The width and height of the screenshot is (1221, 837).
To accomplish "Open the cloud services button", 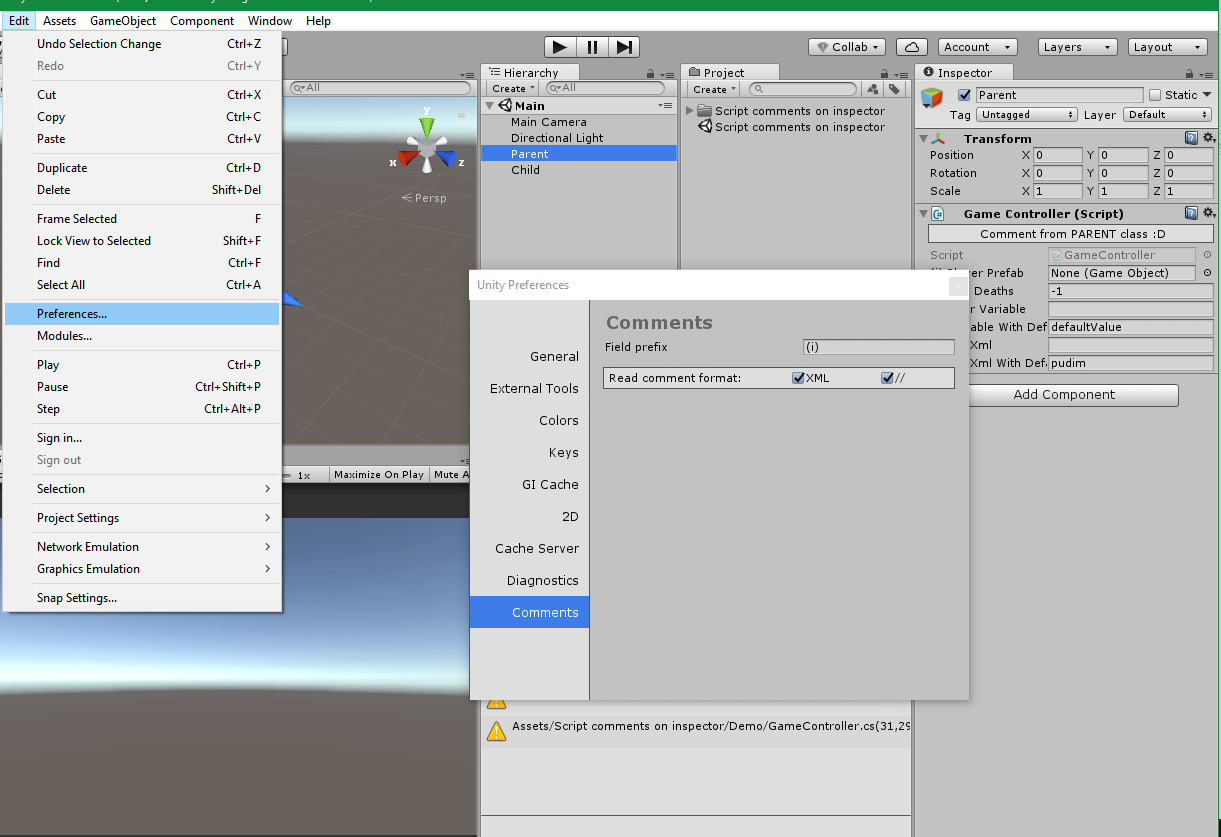I will (912, 47).
